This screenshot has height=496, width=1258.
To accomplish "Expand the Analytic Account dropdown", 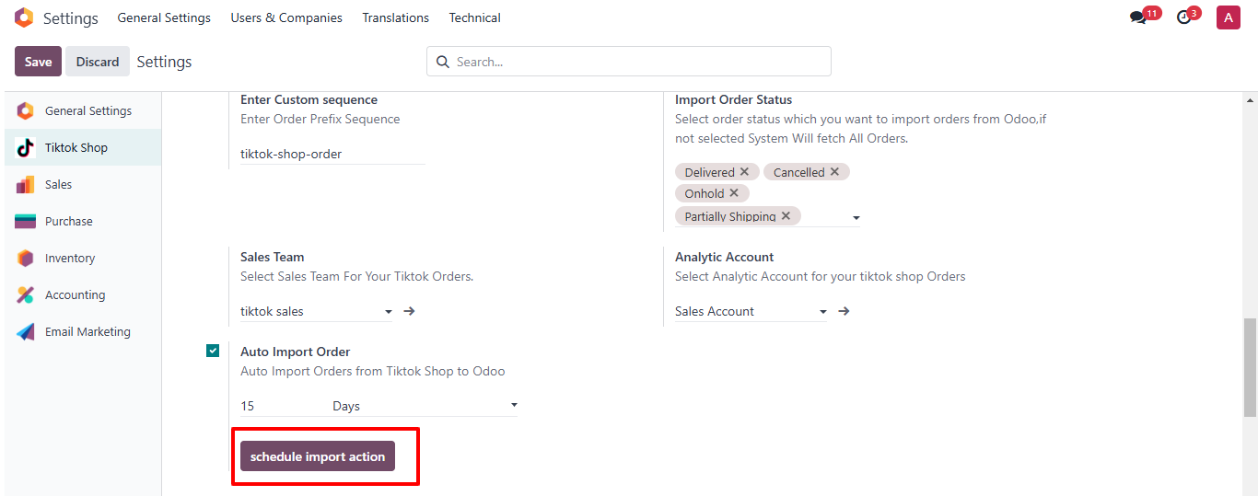I will pyautogui.click(x=823, y=312).
